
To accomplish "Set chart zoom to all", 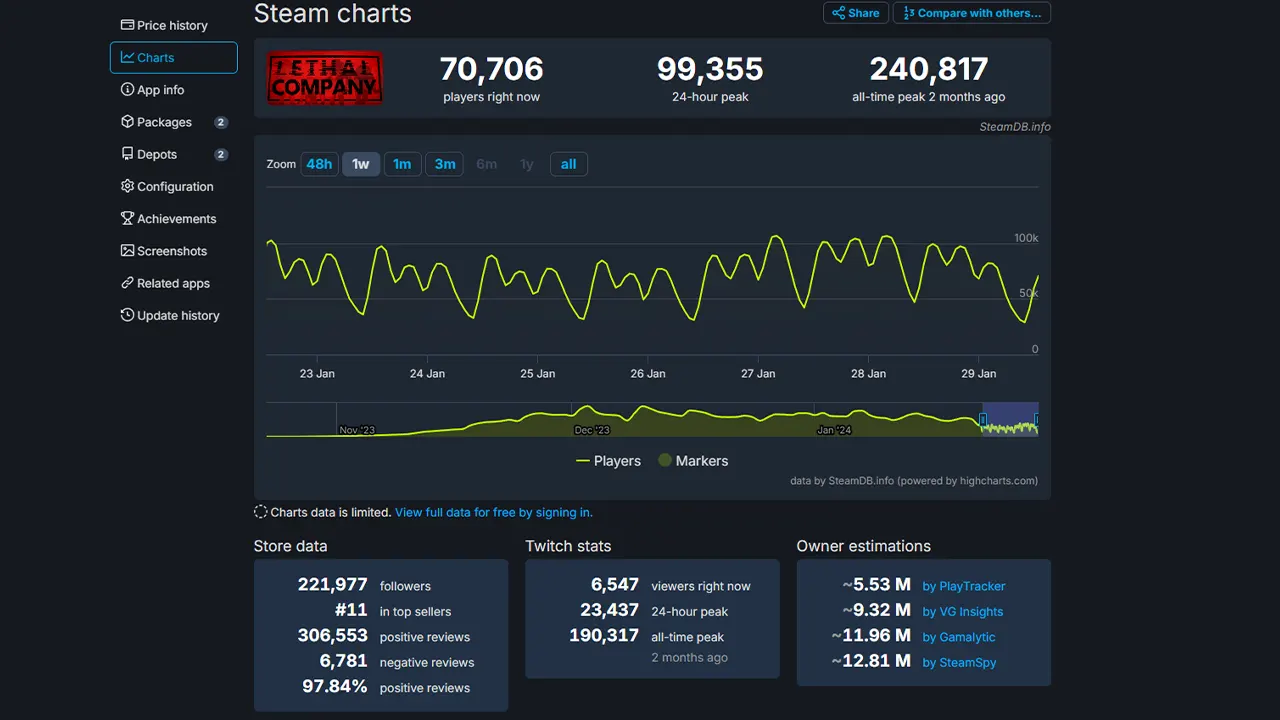I will (x=568, y=164).
